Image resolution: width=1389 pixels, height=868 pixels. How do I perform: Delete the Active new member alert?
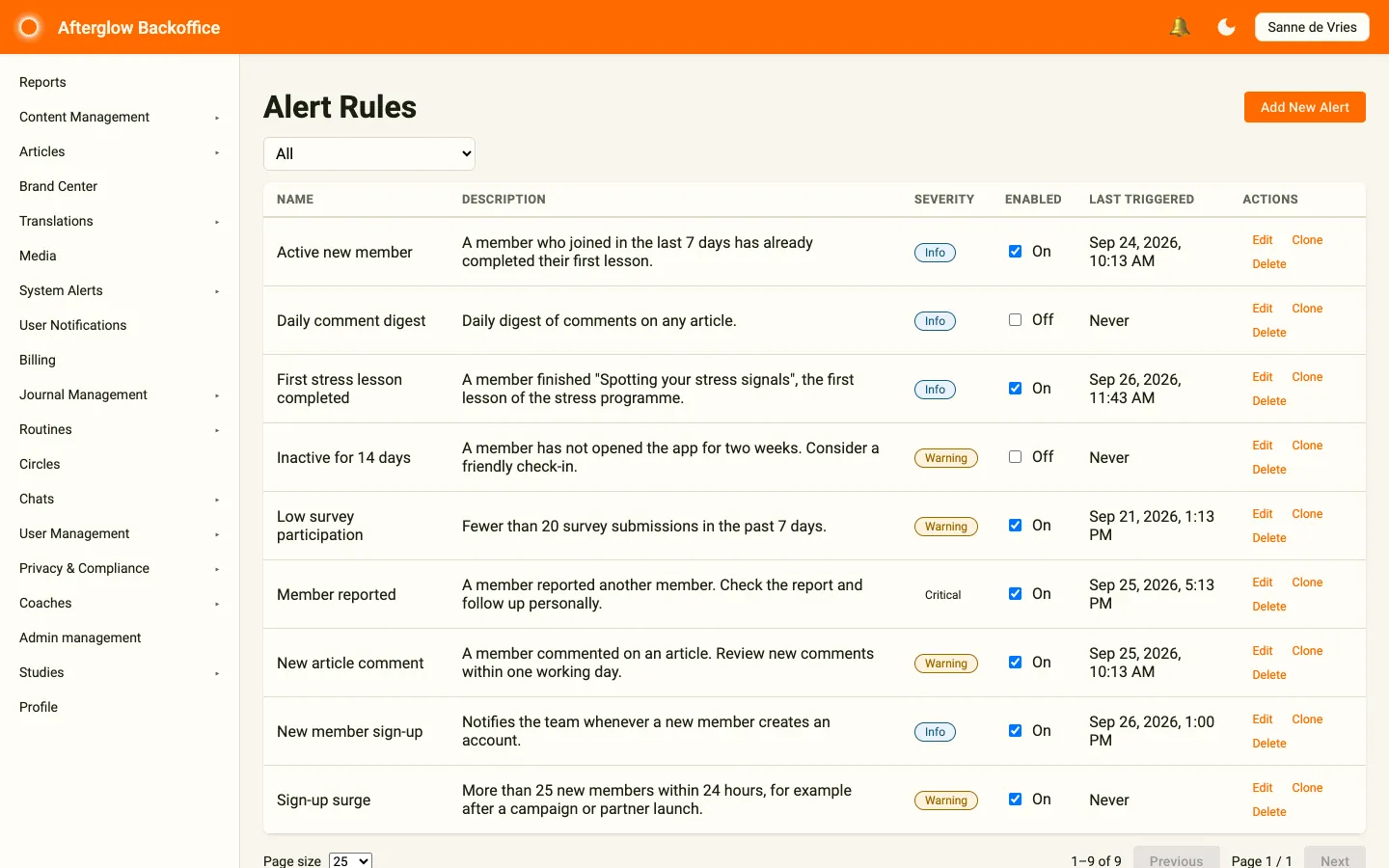pos(1269,264)
